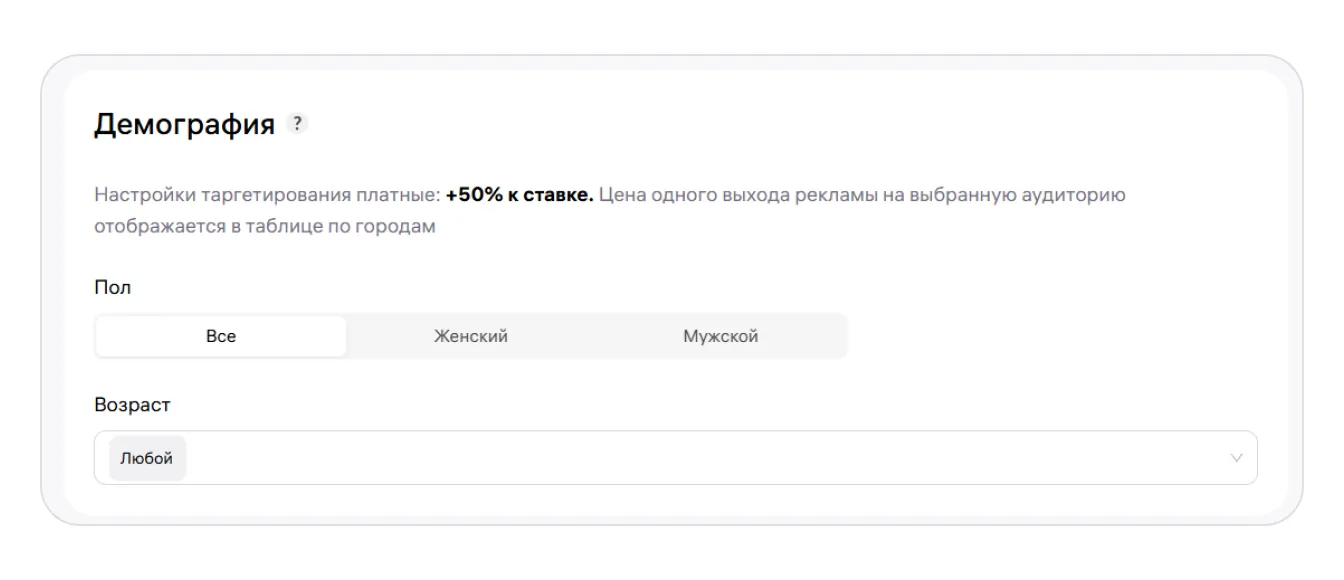Click the Демография section heading
1344x580 pixels.
184,125
